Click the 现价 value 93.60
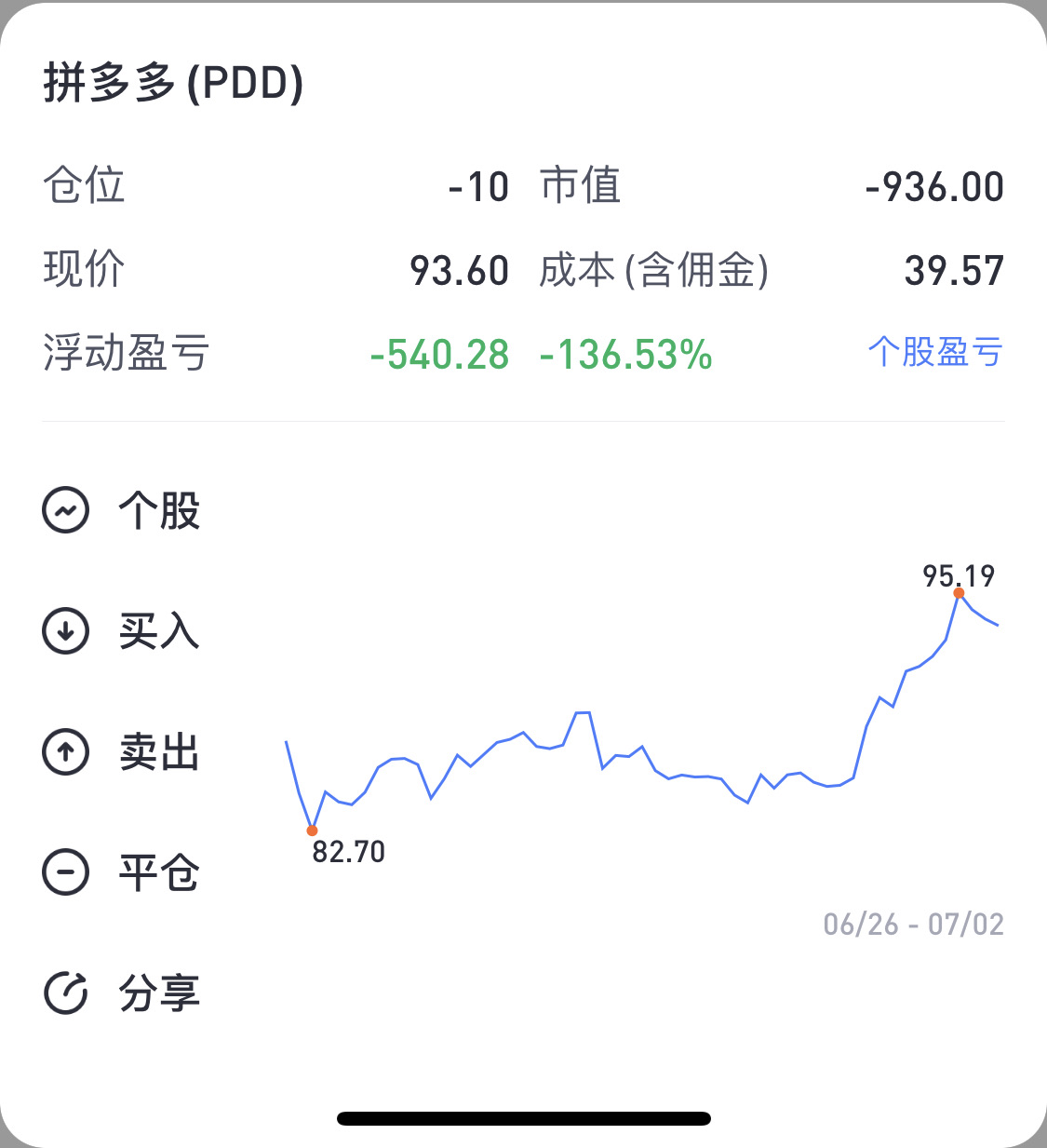This screenshot has width=1047, height=1148. click(460, 271)
